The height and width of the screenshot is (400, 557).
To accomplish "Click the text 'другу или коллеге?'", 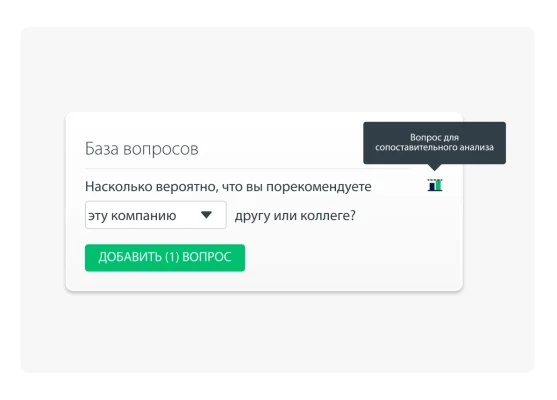I will [x=295, y=216].
